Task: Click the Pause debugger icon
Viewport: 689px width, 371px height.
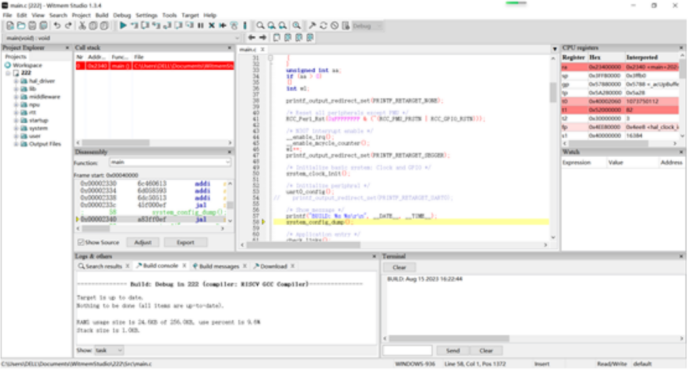Action: tap(201, 26)
